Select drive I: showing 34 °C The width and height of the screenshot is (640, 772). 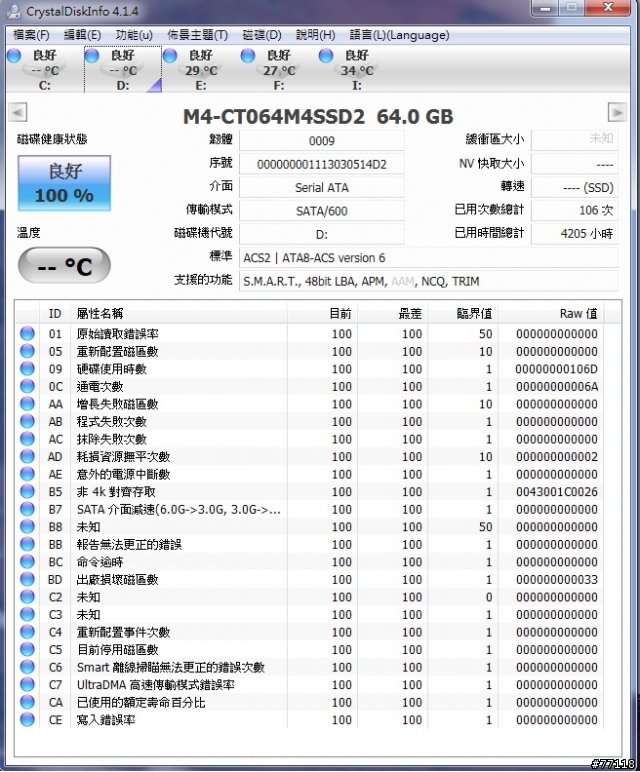tap(356, 69)
